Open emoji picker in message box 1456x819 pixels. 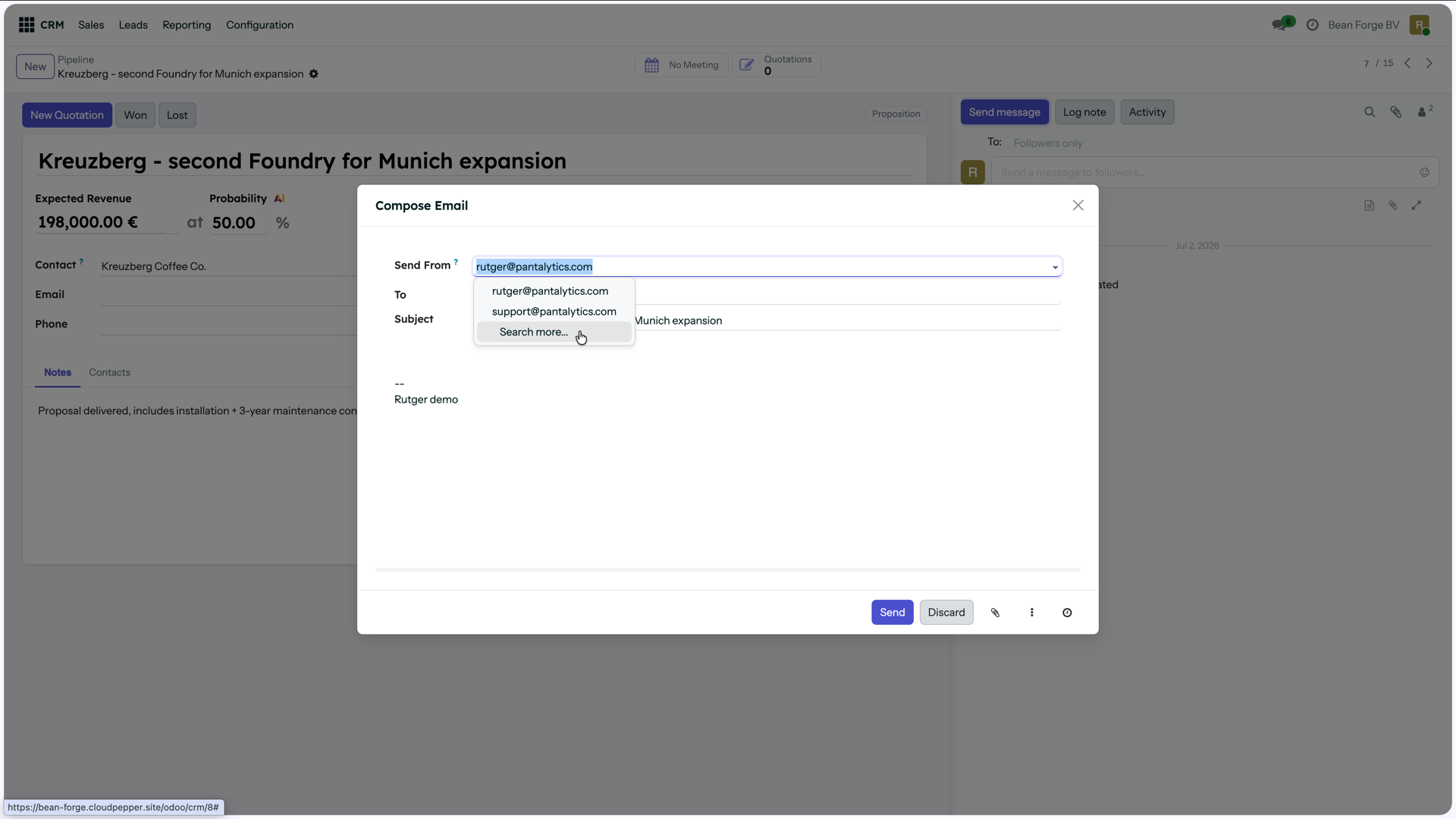(1425, 173)
